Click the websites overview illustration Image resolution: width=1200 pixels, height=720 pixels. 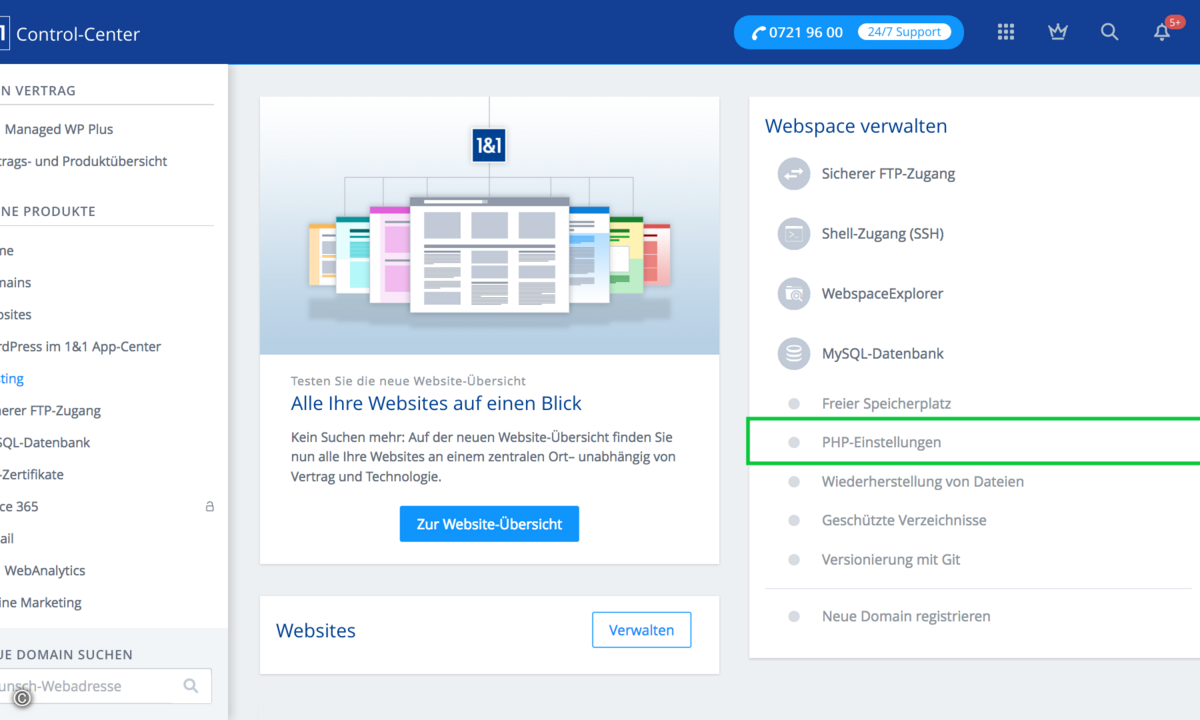click(489, 226)
